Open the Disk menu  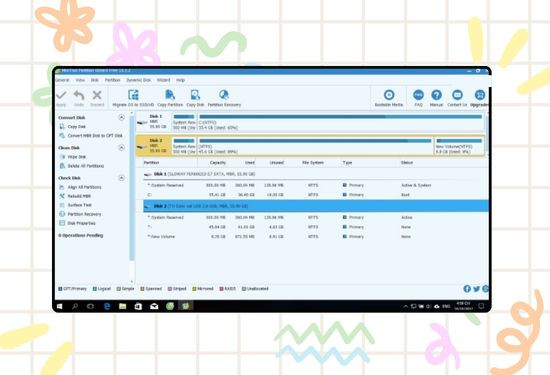coord(95,80)
